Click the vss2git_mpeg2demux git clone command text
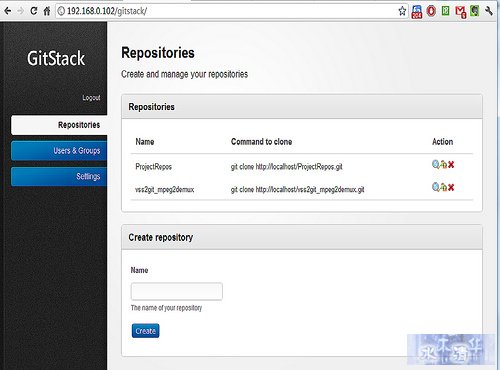Screen dimensions: 500x370 297,189
